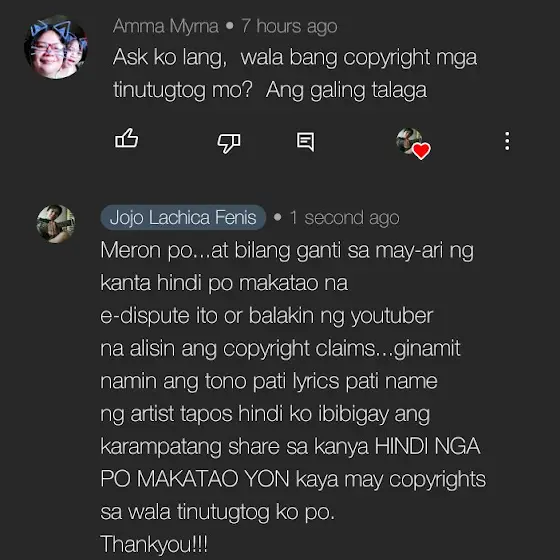Screen dimensions: 560x560
Task: Click 'Ang galing talaga' comment text
Action: tap(346, 90)
